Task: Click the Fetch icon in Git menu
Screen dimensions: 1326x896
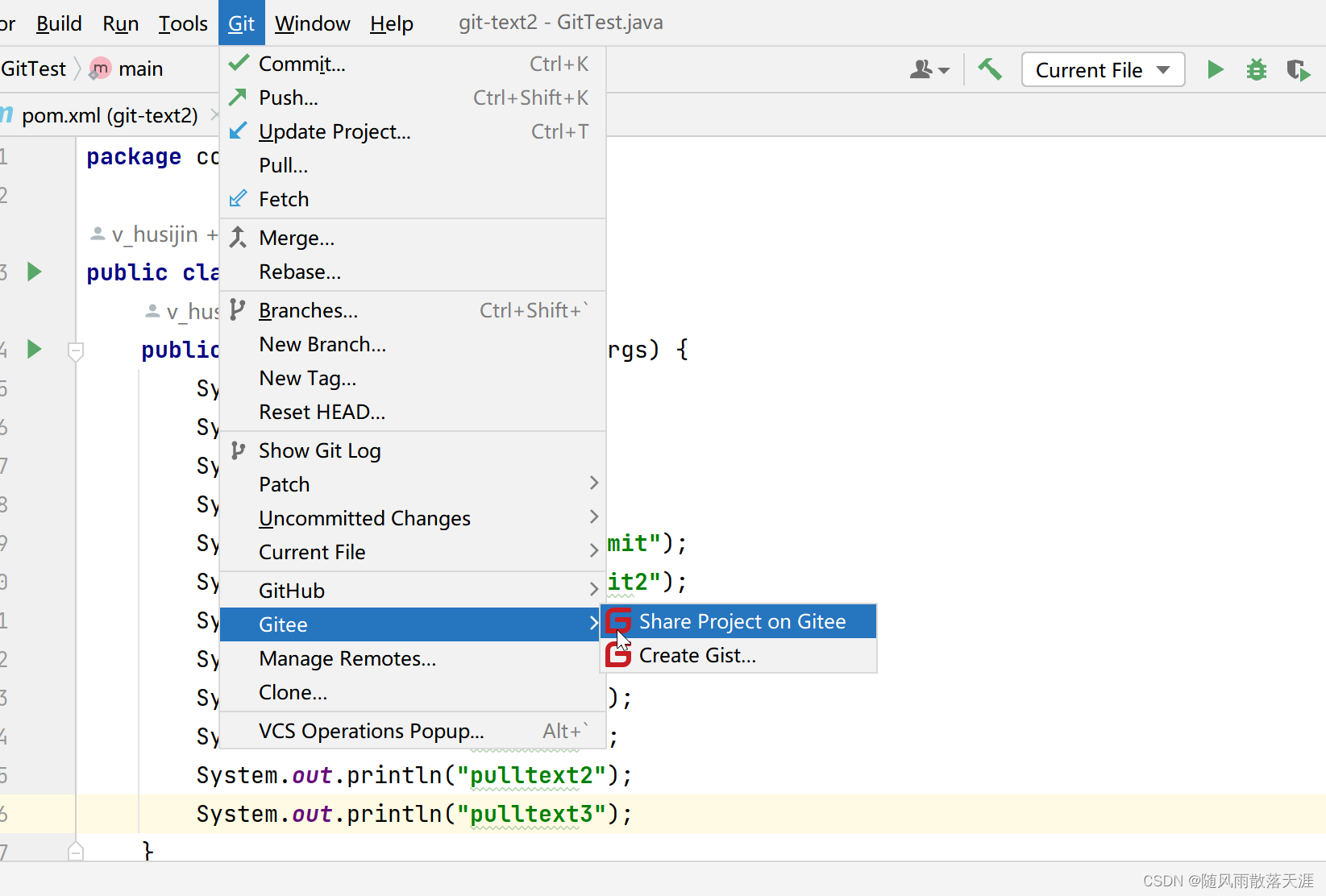Action: 238,198
